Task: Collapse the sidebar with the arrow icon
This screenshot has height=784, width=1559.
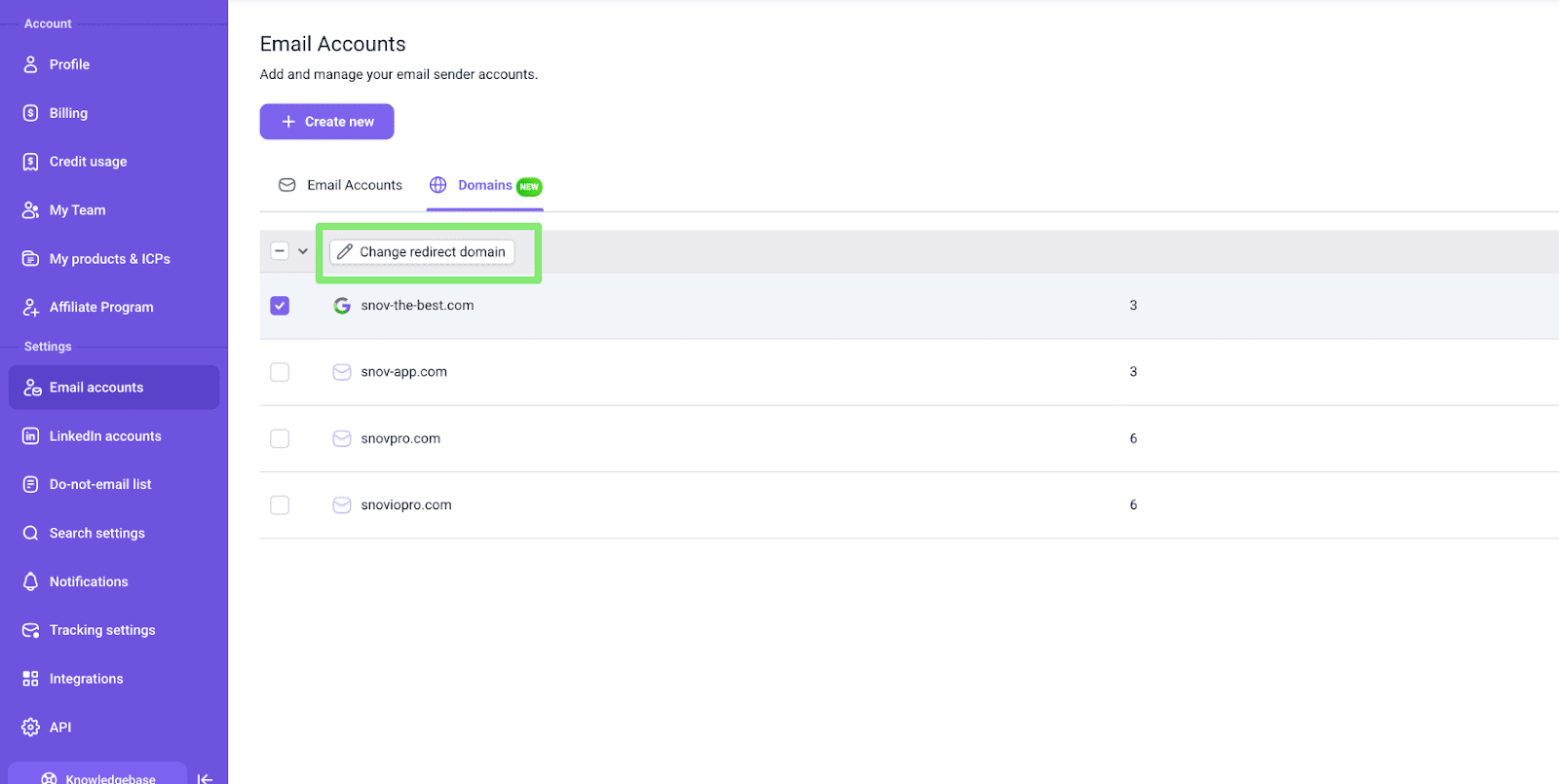Action: tap(205, 778)
